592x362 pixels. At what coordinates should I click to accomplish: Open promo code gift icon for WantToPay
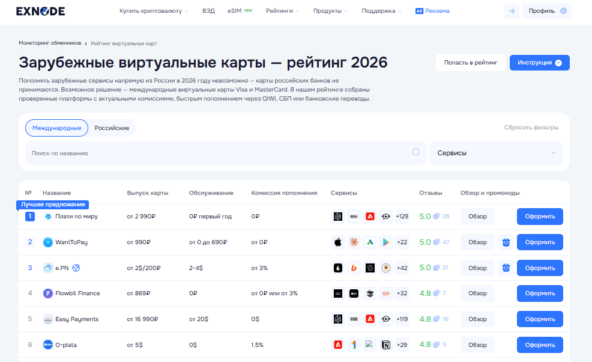pos(506,242)
